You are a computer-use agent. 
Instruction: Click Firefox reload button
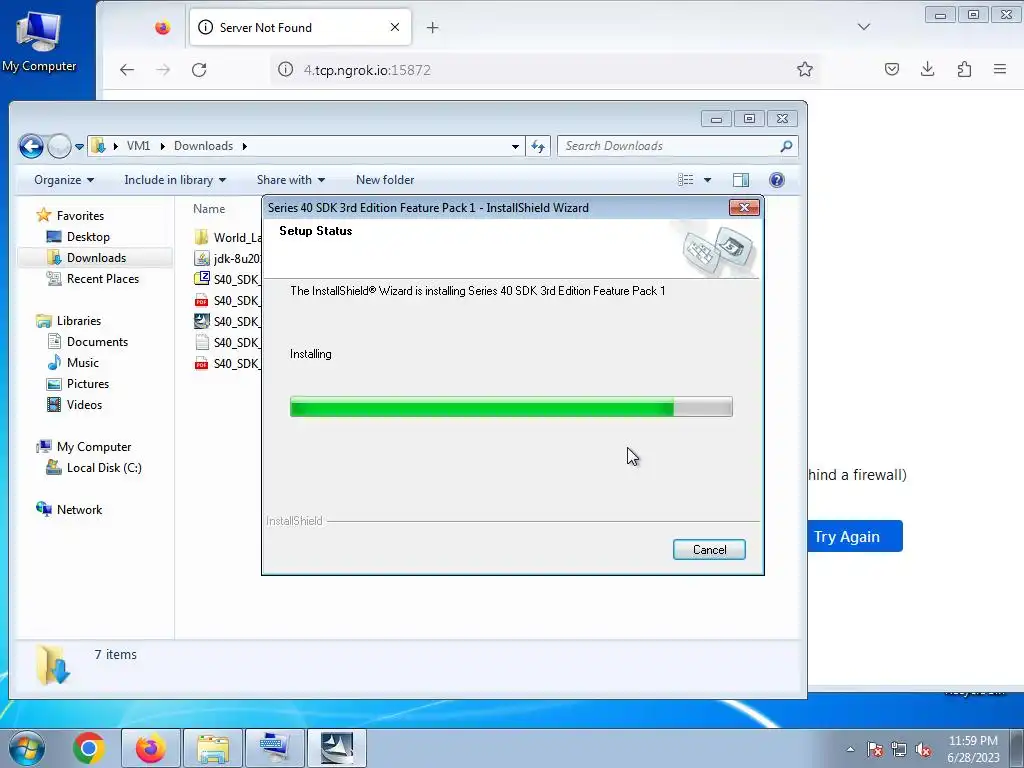click(x=199, y=69)
